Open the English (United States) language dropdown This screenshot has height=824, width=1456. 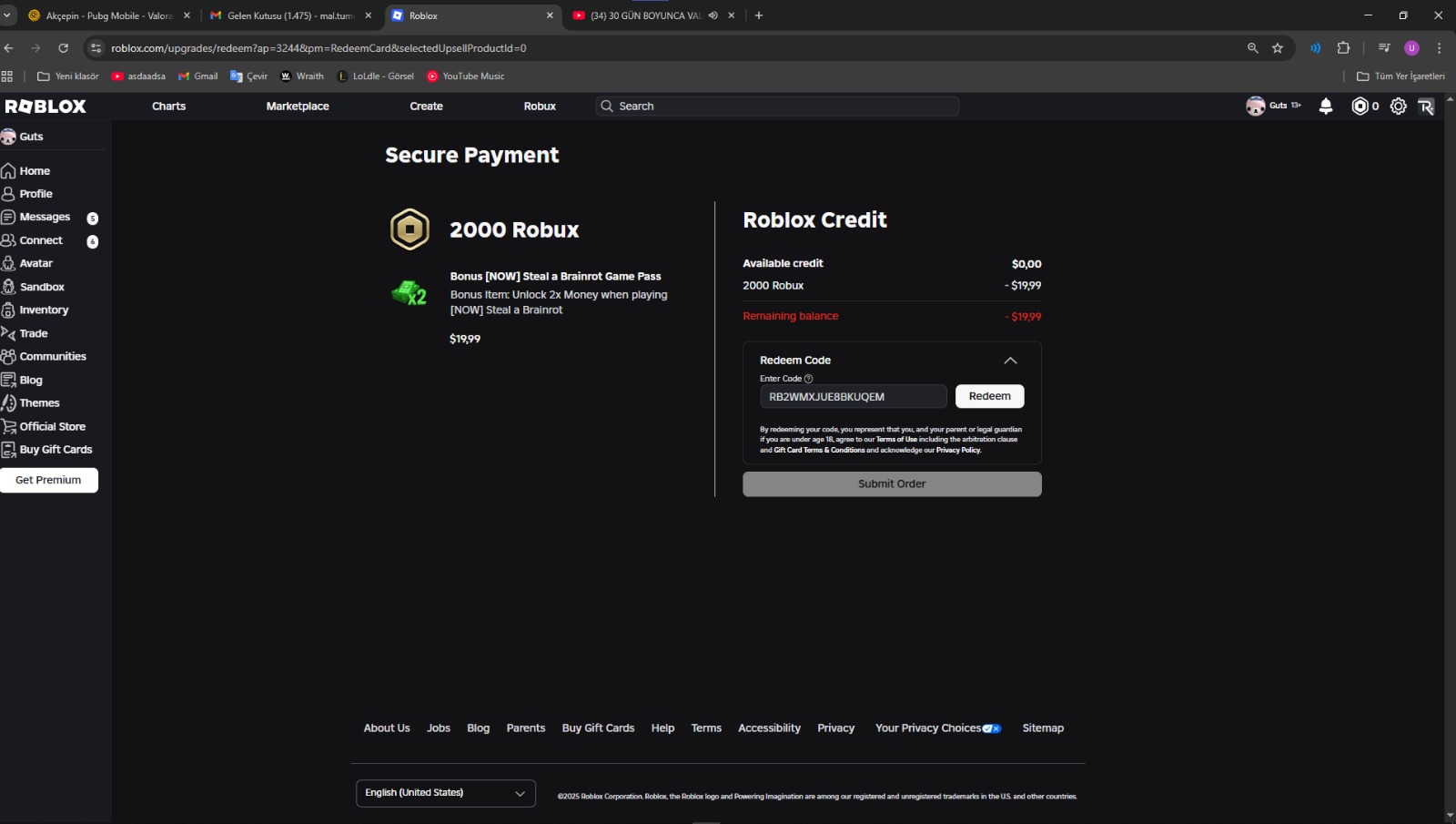point(446,793)
